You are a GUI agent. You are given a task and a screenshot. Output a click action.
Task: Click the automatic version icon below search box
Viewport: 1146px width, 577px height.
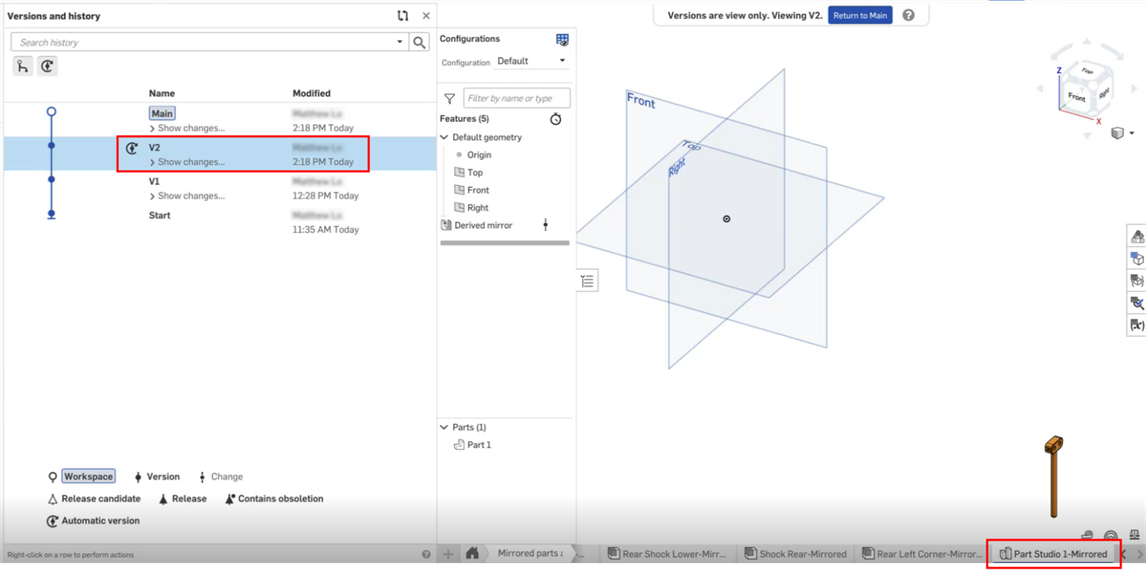pyautogui.click(x=47, y=66)
